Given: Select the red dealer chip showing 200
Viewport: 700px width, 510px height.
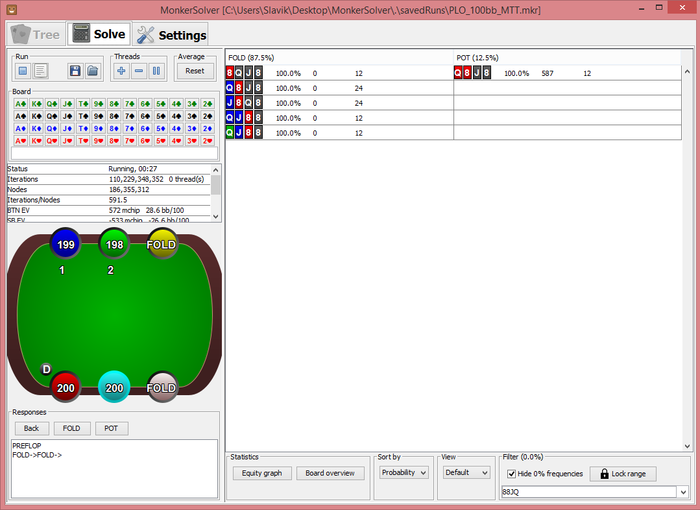Looking at the screenshot, I should (65, 387).
